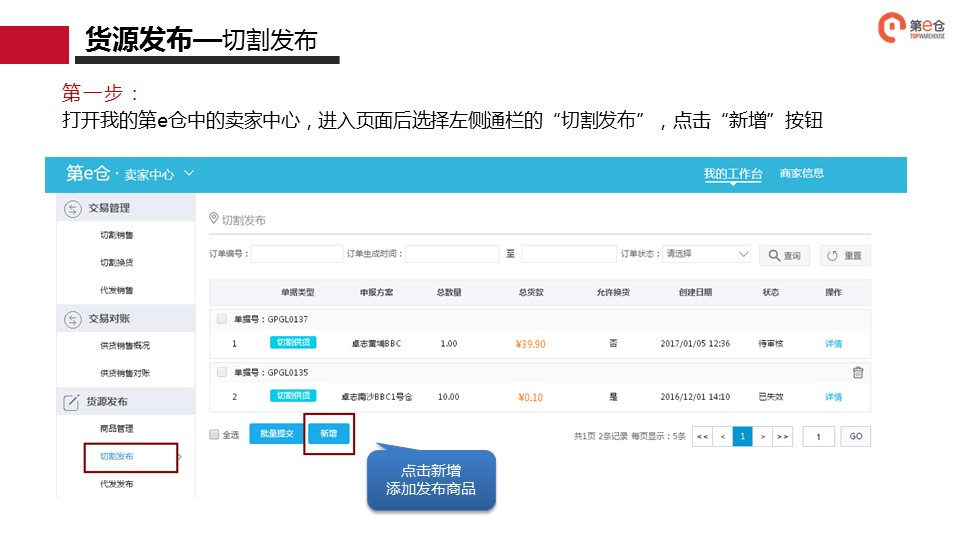The height and width of the screenshot is (540, 960).
Task: Click the 交易对账 section header
Action: [126, 318]
